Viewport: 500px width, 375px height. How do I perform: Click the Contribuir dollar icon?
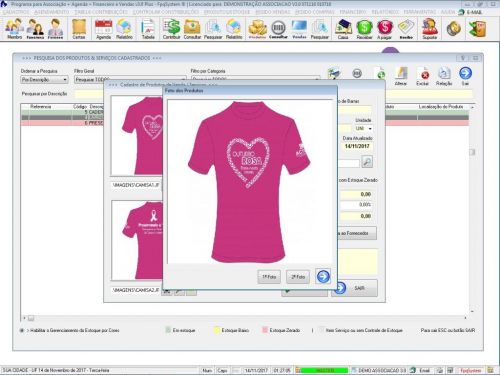(171, 29)
